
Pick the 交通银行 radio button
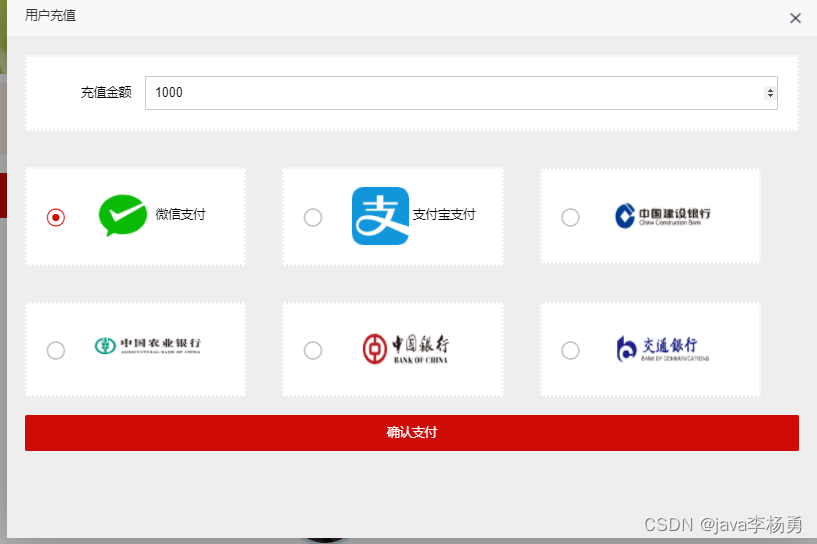570,350
